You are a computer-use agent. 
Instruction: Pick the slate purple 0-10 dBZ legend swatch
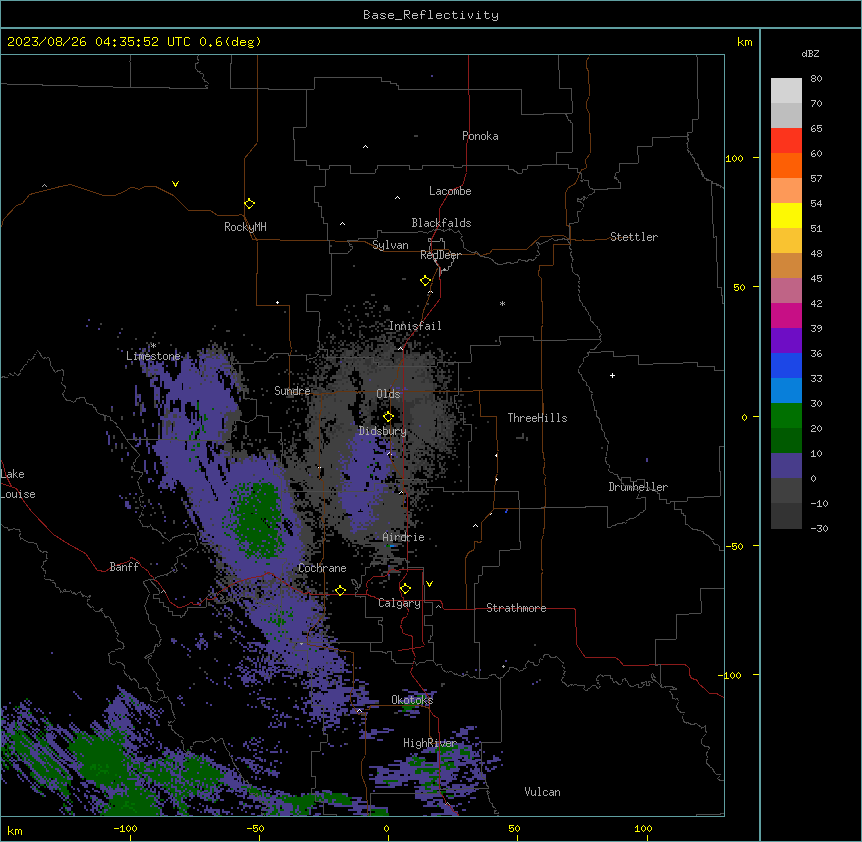tap(786, 466)
